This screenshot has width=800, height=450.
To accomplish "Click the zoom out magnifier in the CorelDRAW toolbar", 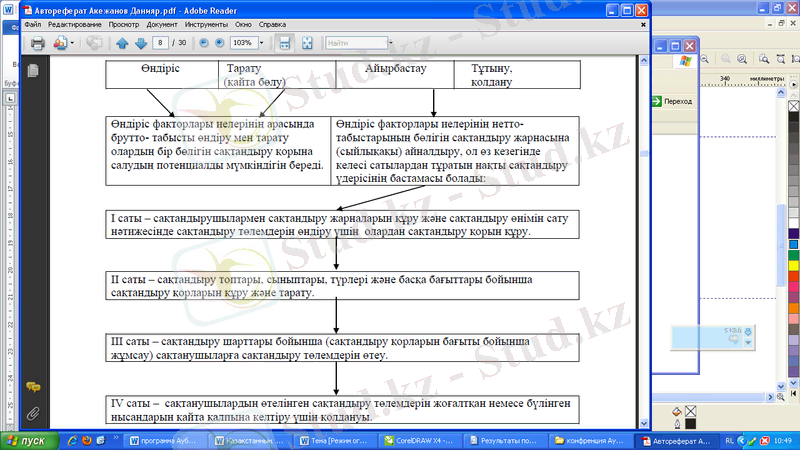I will coord(704,59).
